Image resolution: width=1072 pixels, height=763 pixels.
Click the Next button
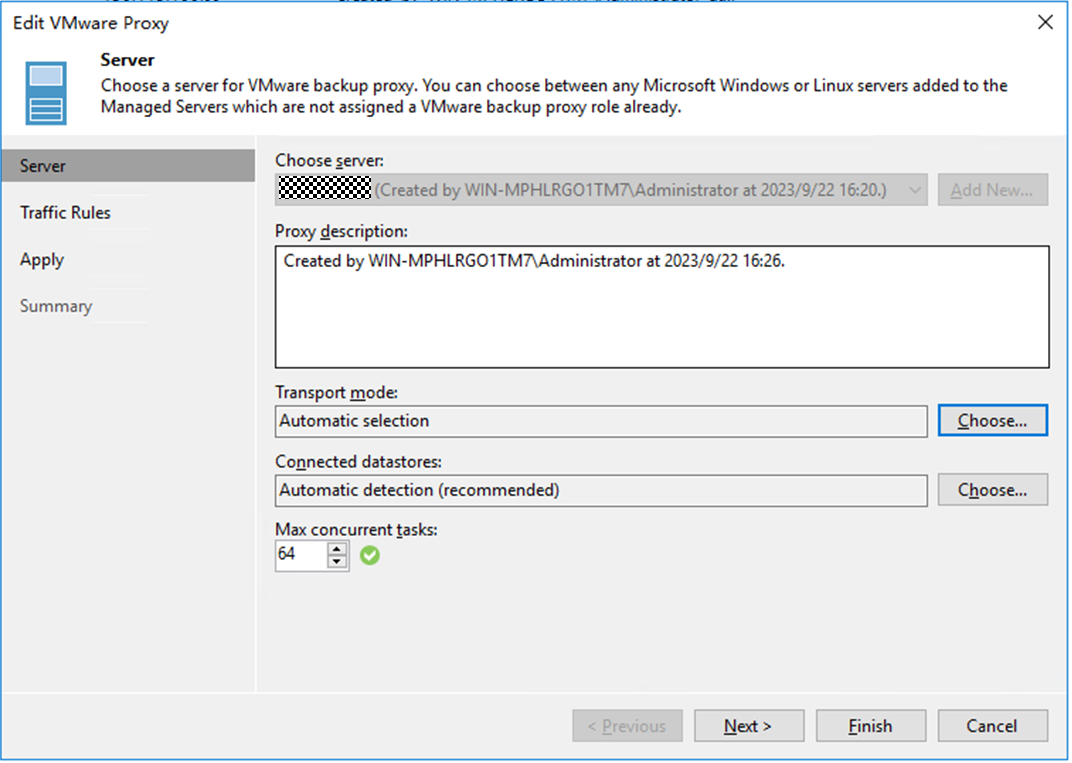point(748,727)
